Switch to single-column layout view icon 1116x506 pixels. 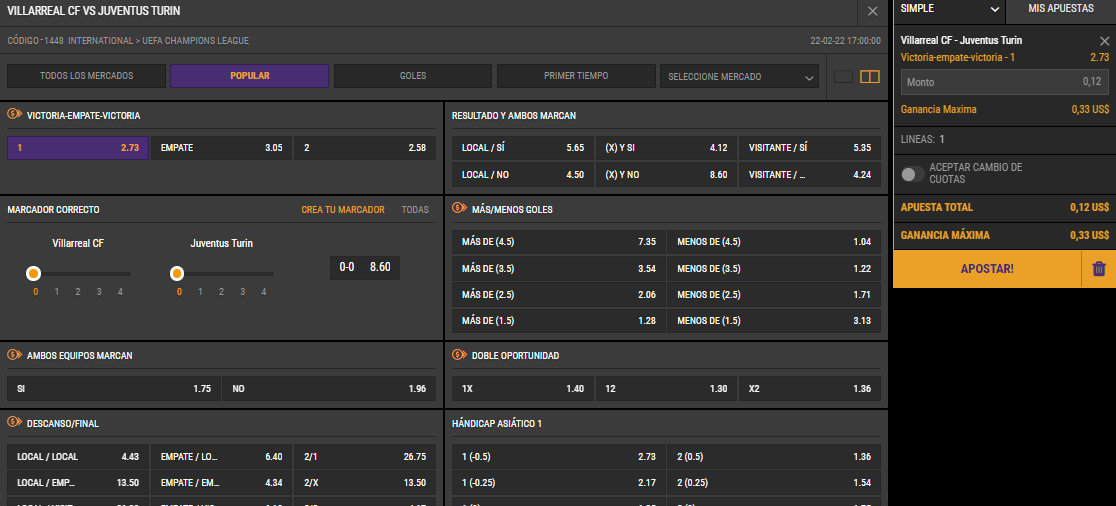[x=843, y=76]
